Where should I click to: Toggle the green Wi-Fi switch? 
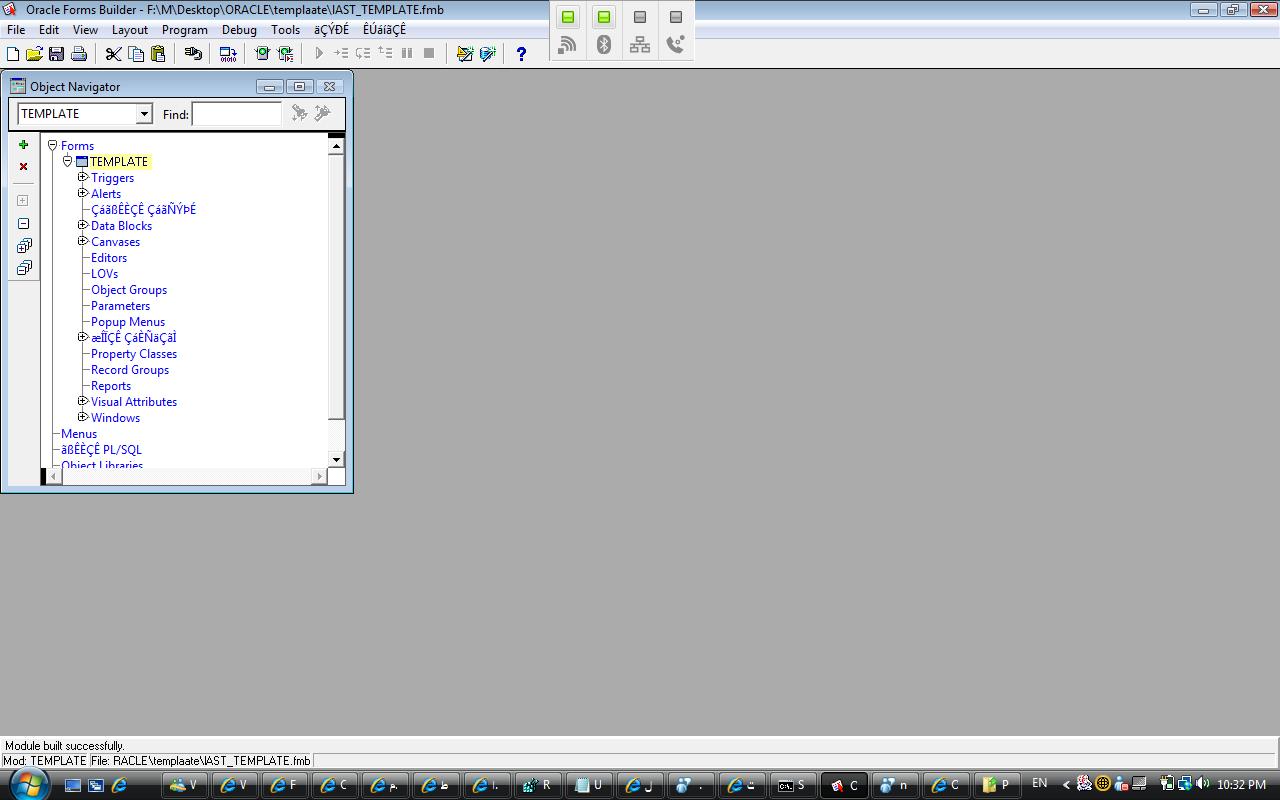[x=568, y=17]
